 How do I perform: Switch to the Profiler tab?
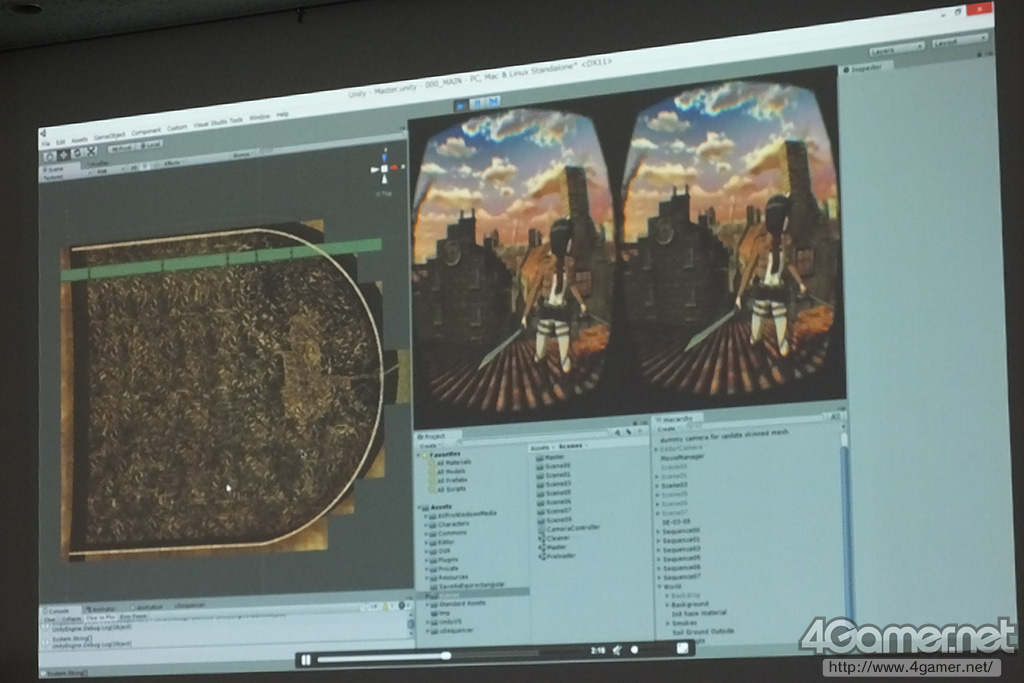coord(97,163)
